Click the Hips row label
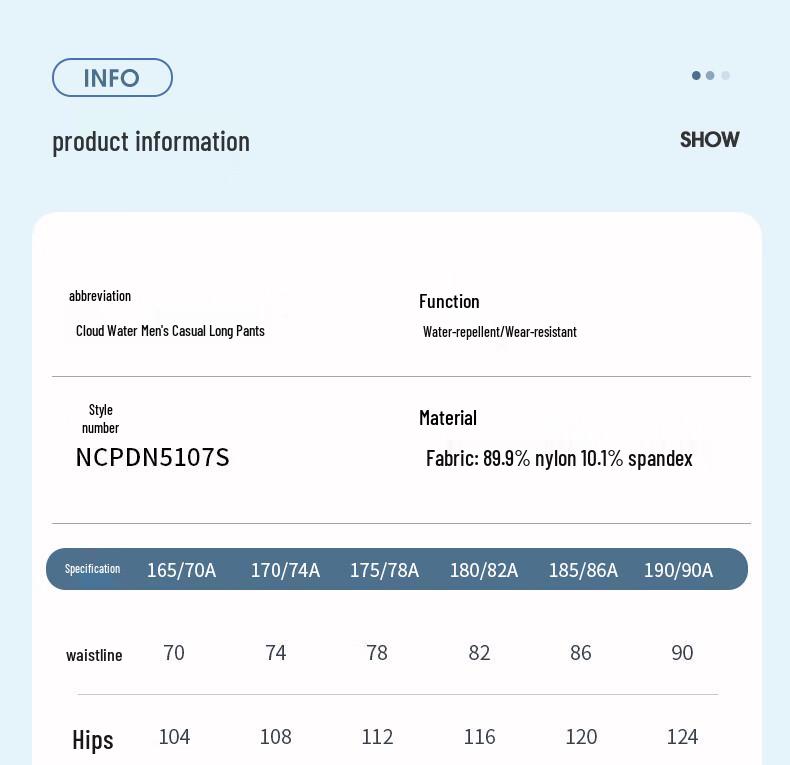790x765 pixels. click(93, 740)
